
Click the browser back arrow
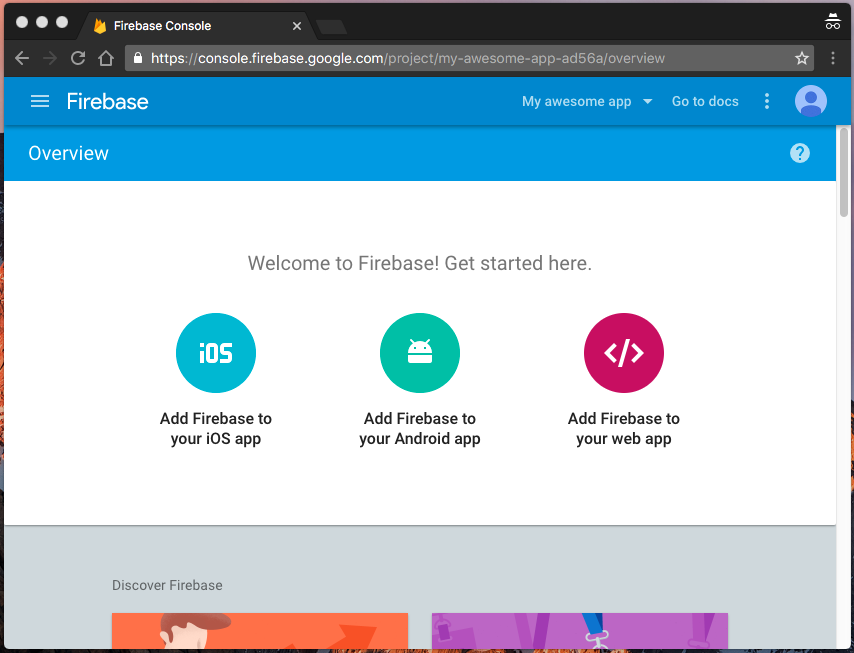point(22,58)
